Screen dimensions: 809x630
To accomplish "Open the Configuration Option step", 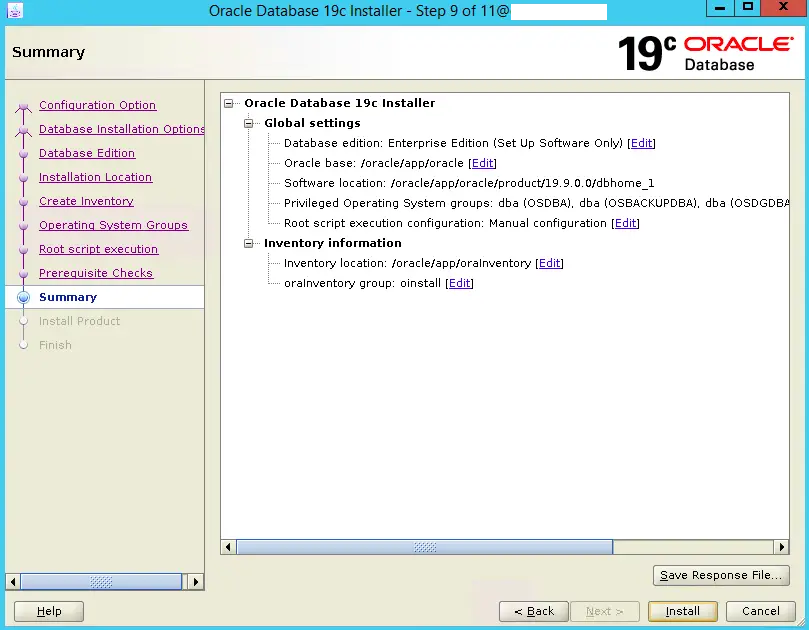I will point(98,105).
